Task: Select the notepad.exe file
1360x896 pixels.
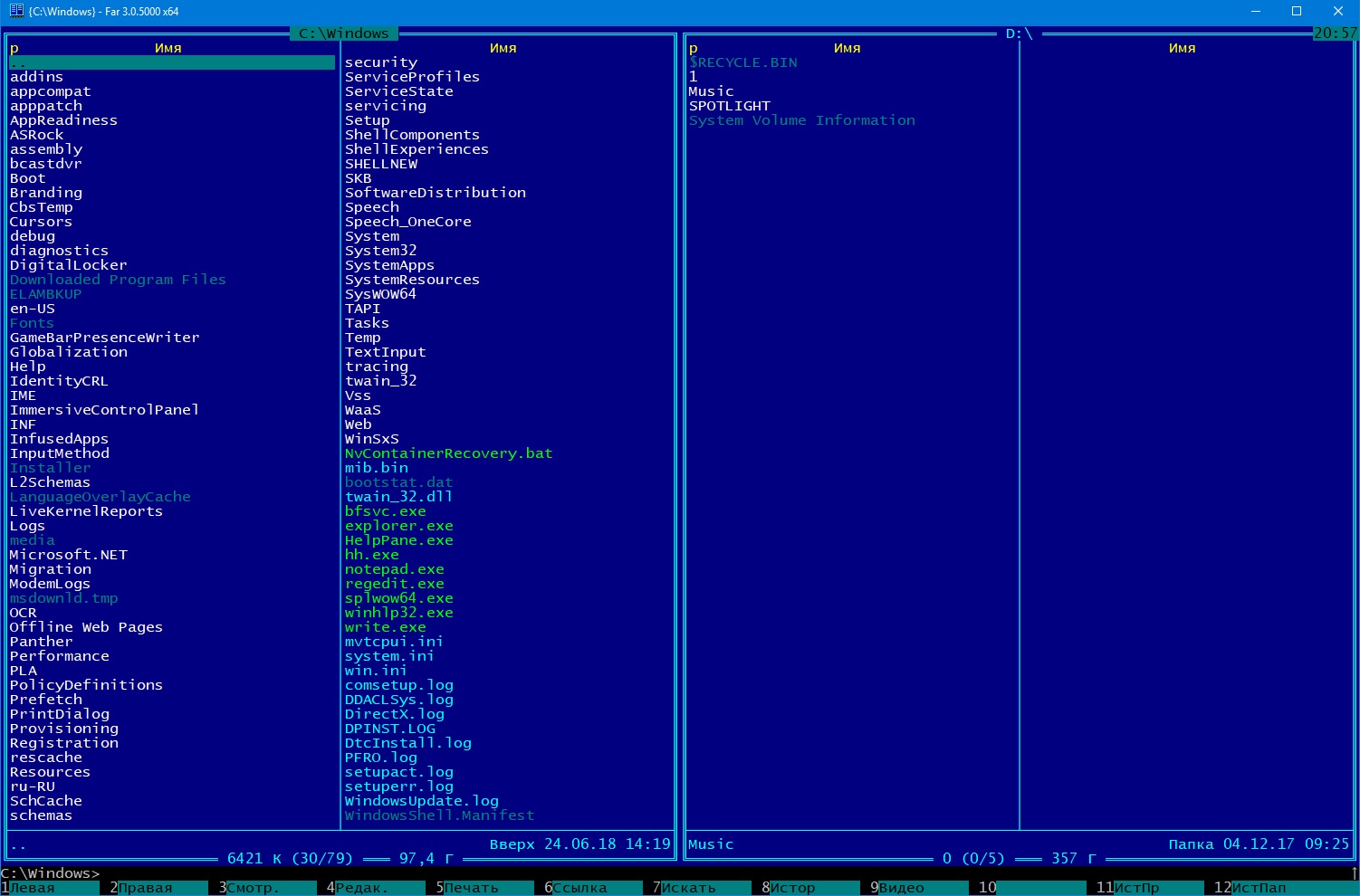Action: point(395,569)
